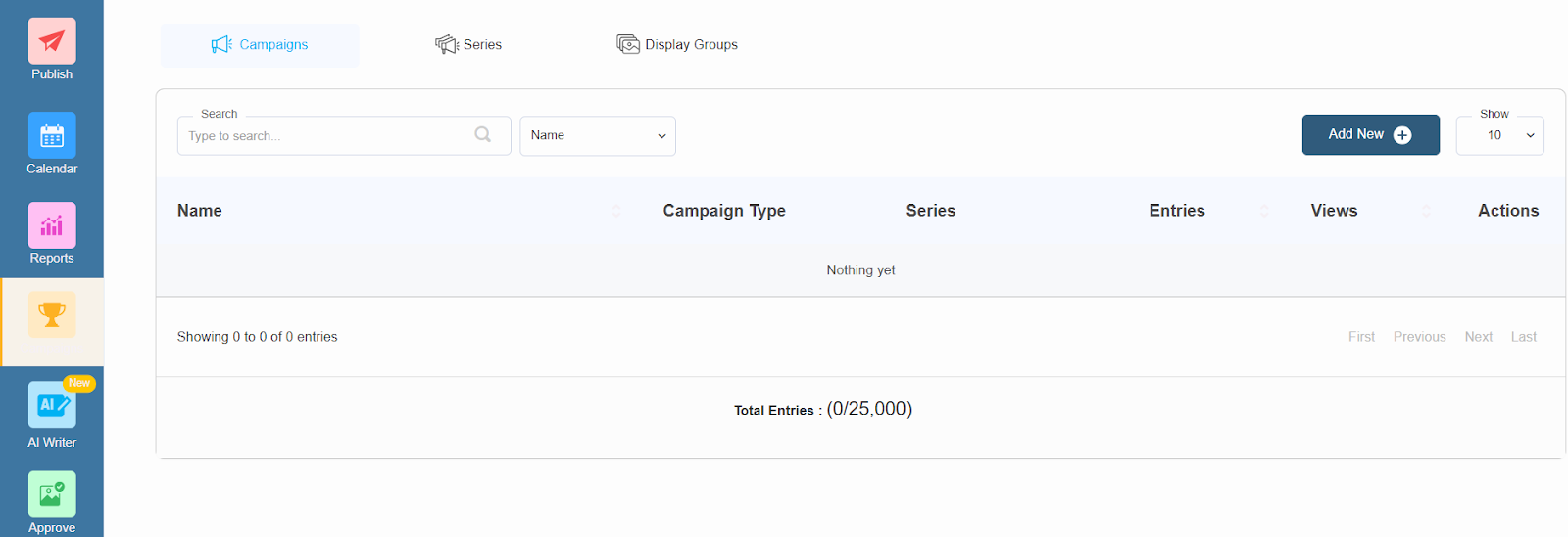Switch to the Series tab
The height and width of the screenshot is (537, 1568).
coord(468,45)
